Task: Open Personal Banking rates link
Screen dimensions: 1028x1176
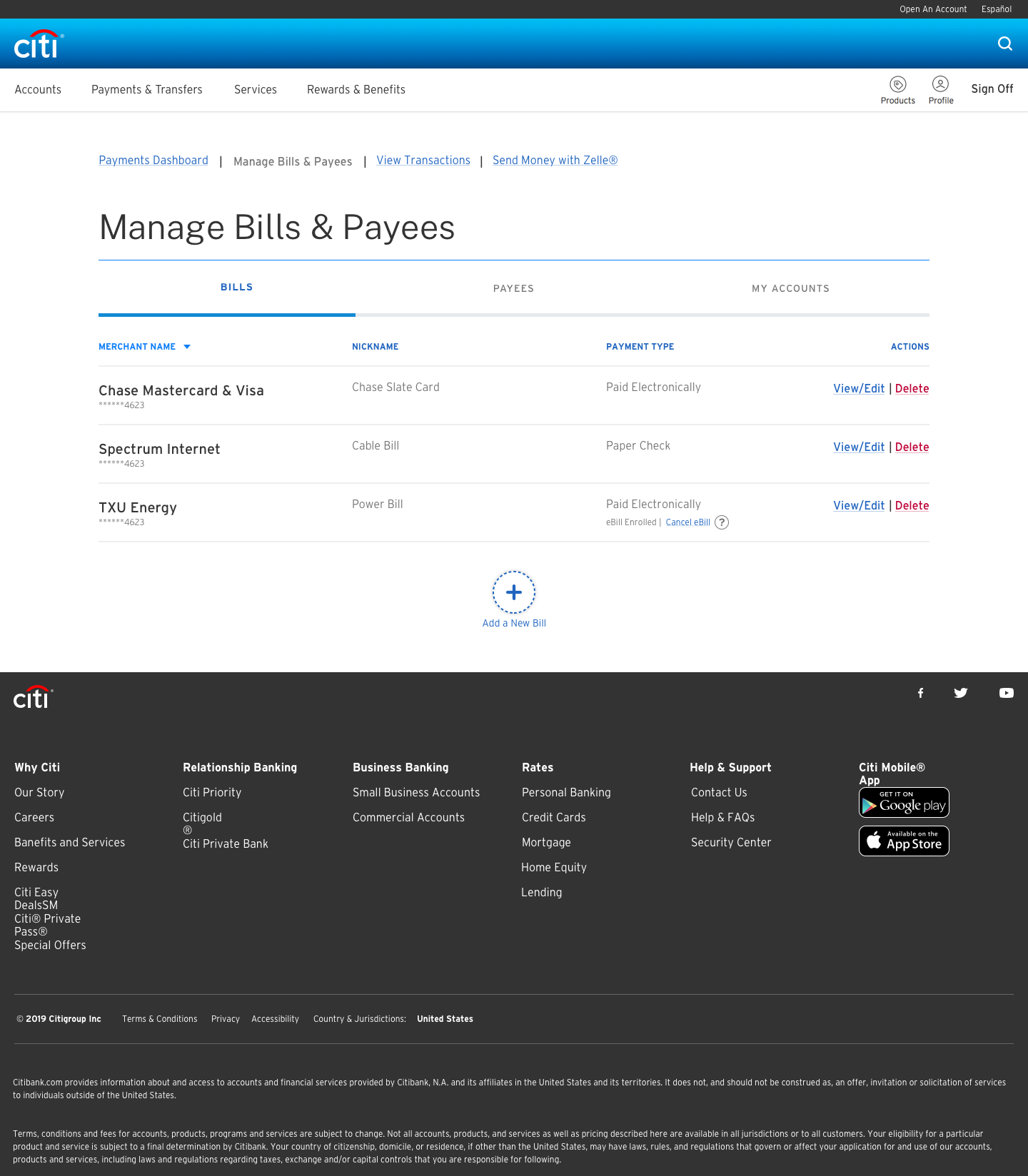Action: click(x=566, y=792)
